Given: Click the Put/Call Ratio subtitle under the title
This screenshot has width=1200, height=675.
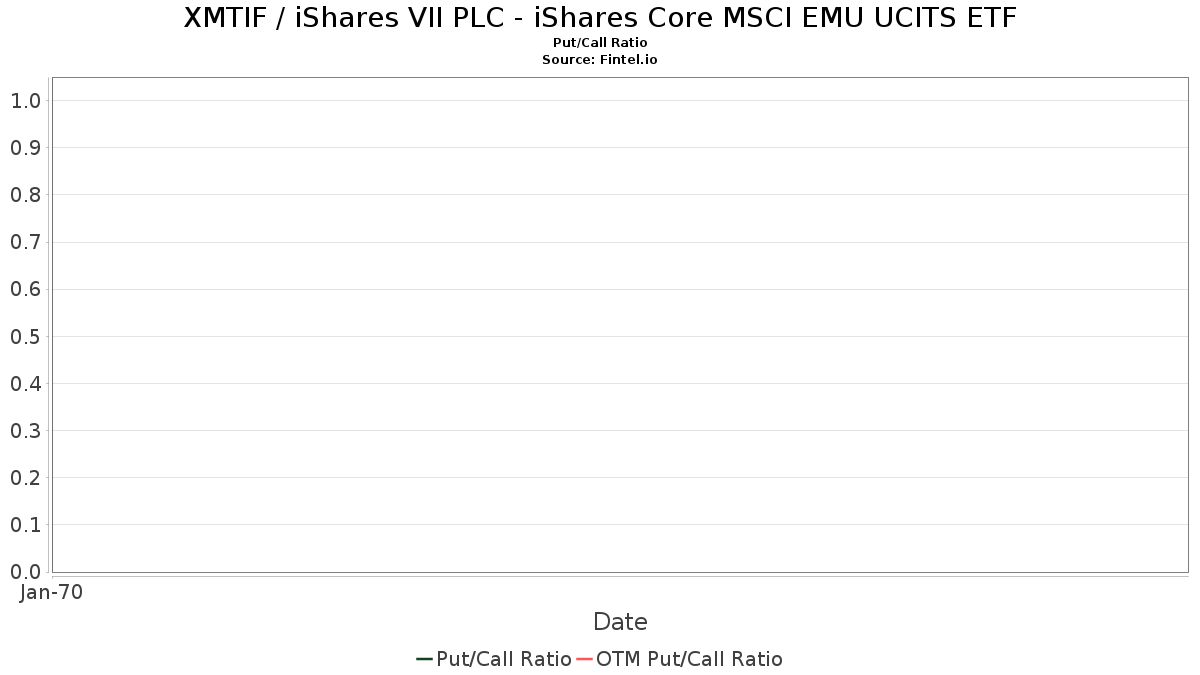Looking at the screenshot, I should tap(600, 43).
